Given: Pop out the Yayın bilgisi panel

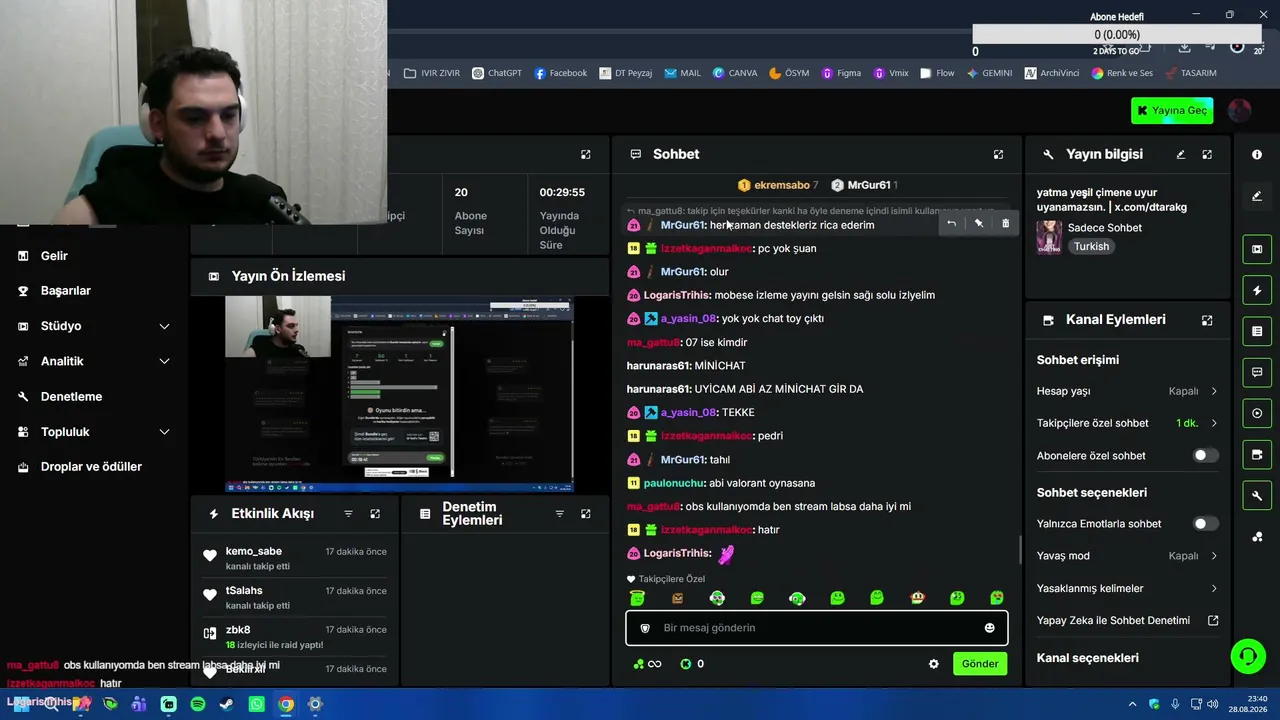Looking at the screenshot, I should tap(1207, 155).
